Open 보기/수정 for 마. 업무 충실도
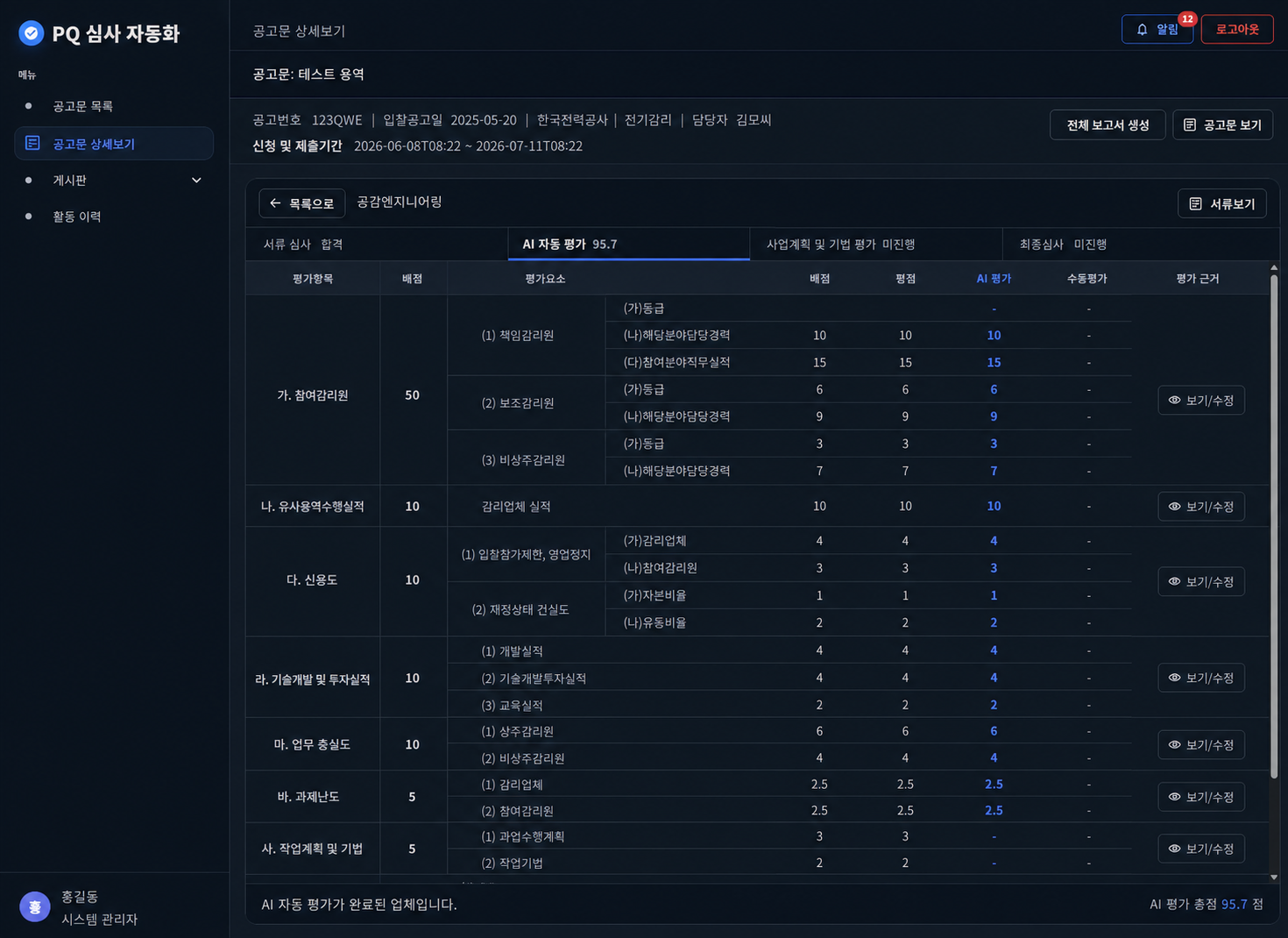The image size is (1288, 938). coord(1201,745)
